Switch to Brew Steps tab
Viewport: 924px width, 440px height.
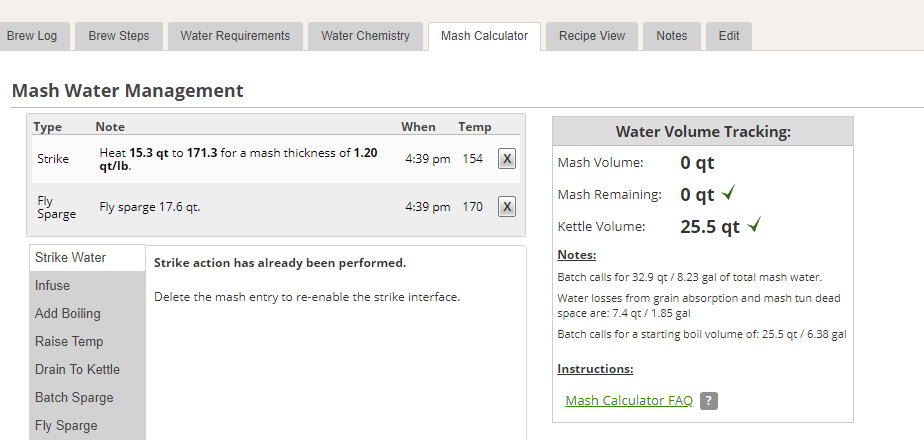pyautogui.click(x=119, y=36)
